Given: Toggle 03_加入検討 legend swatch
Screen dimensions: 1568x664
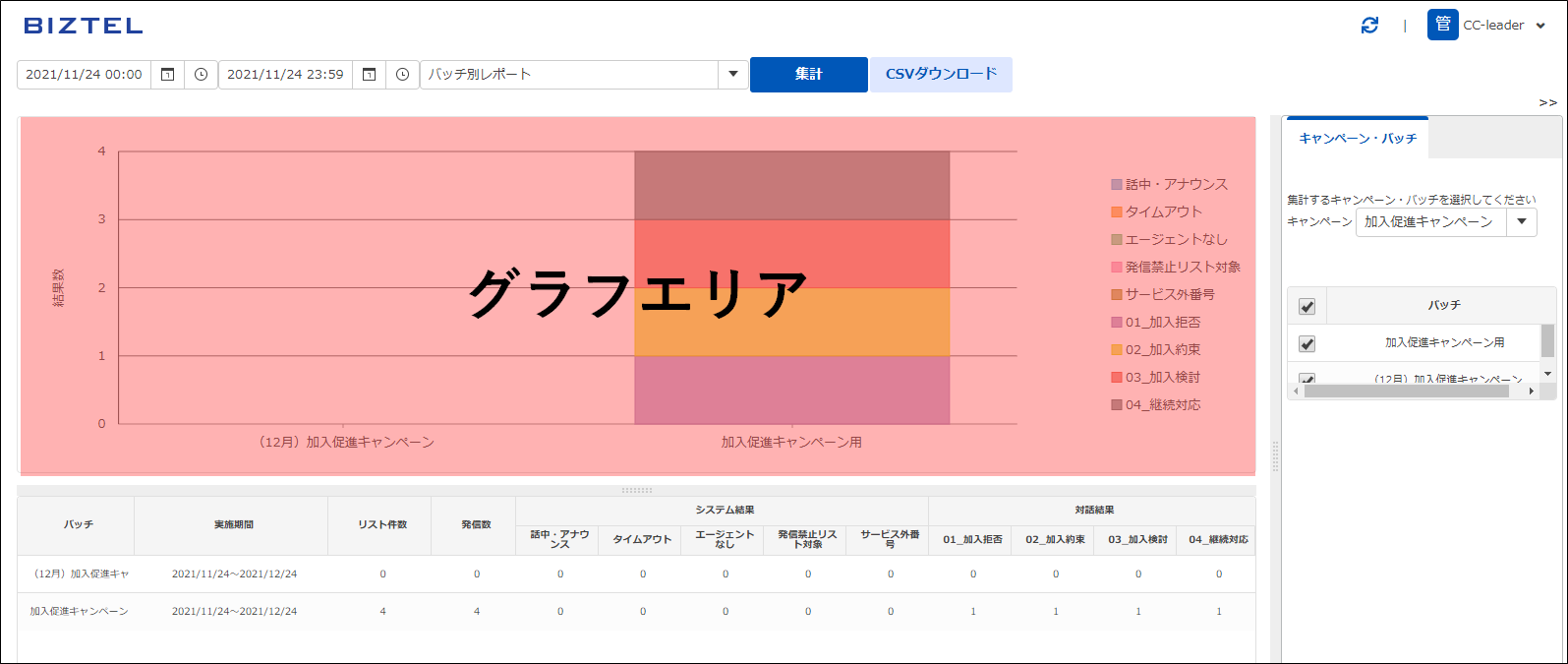Looking at the screenshot, I should click(x=1117, y=378).
